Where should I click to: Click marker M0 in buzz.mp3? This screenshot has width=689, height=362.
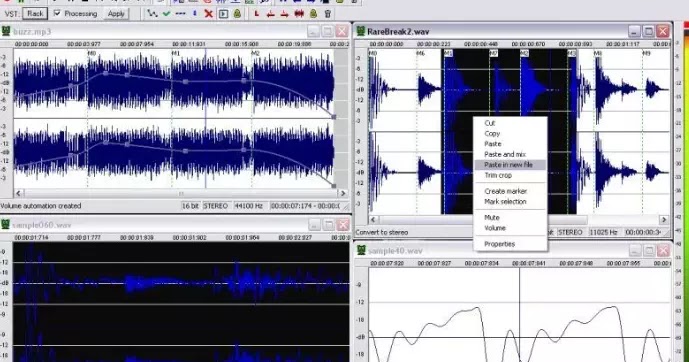click(91, 53)
